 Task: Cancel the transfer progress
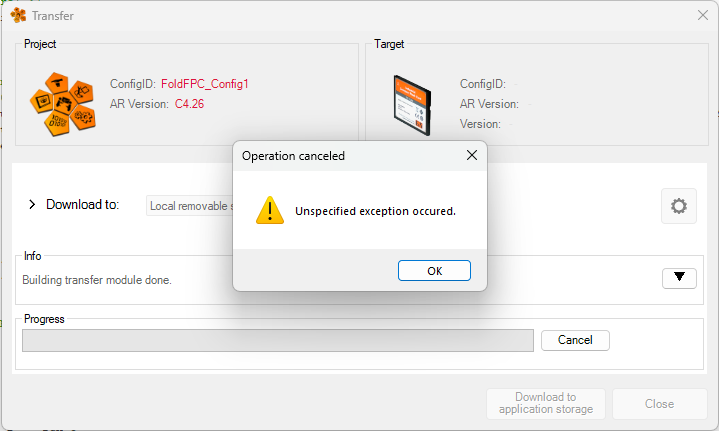point(575,340)
